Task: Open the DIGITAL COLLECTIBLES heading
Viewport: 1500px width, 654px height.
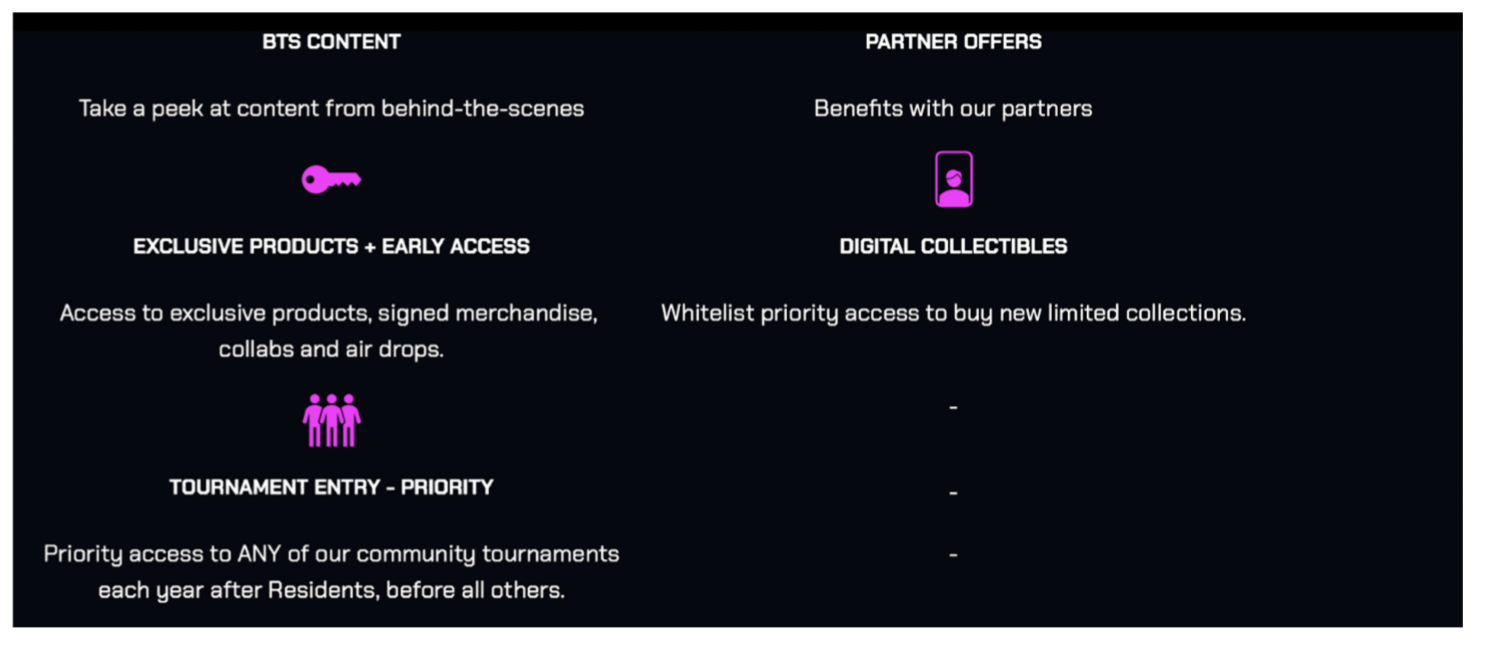Action: click(x=953, y=246)
